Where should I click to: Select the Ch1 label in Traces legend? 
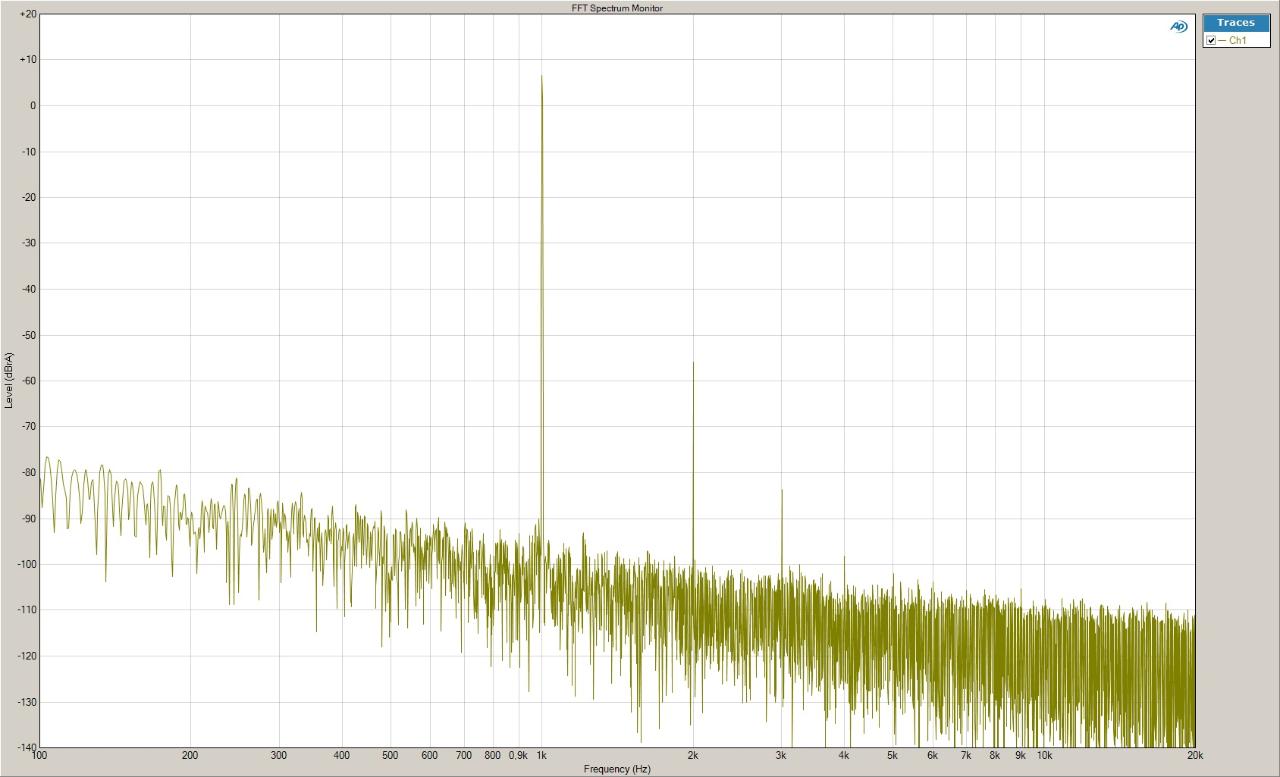coord(1237,41)
